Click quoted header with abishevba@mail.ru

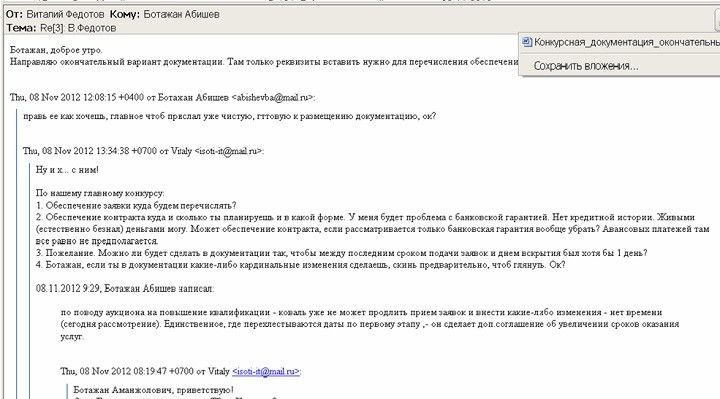click(163, 97)
